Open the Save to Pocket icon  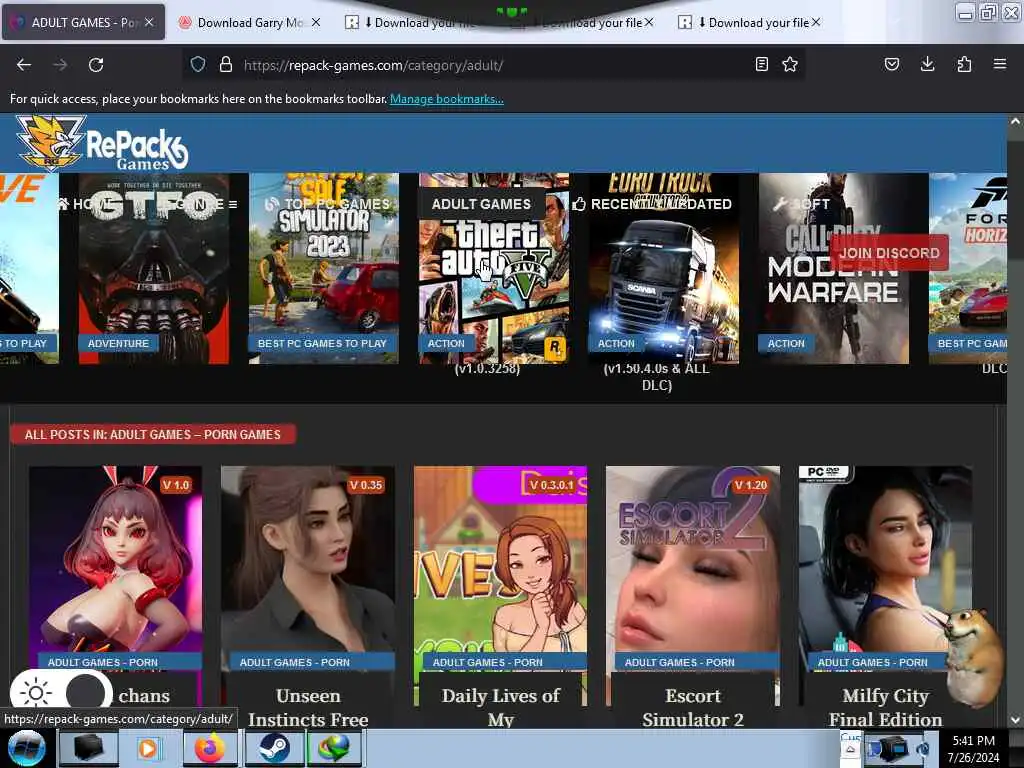[892, 64]
